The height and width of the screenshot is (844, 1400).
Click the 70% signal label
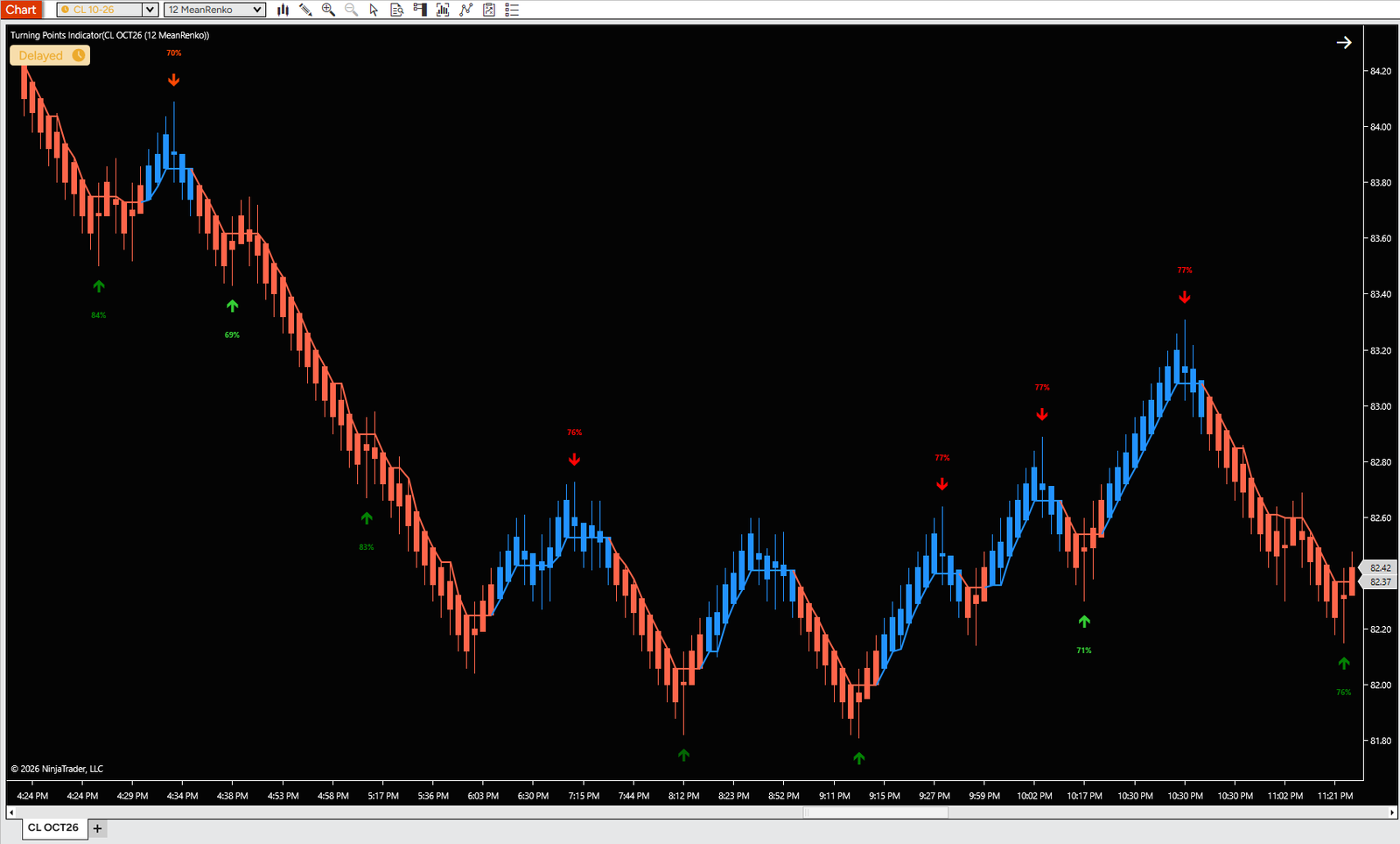[174, 53]
